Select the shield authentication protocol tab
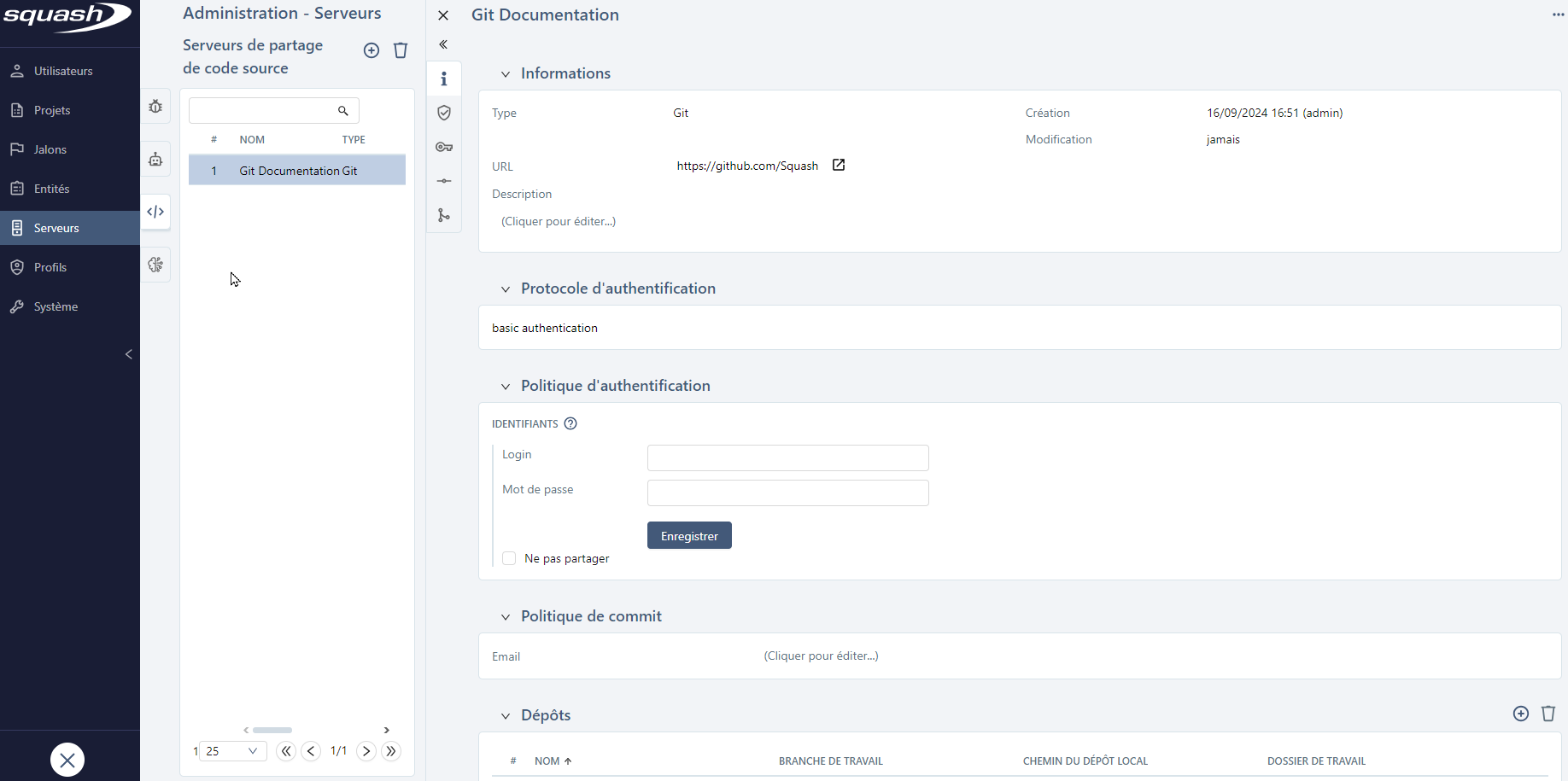Screen dimensions: 1568x781 click(444, 113)
